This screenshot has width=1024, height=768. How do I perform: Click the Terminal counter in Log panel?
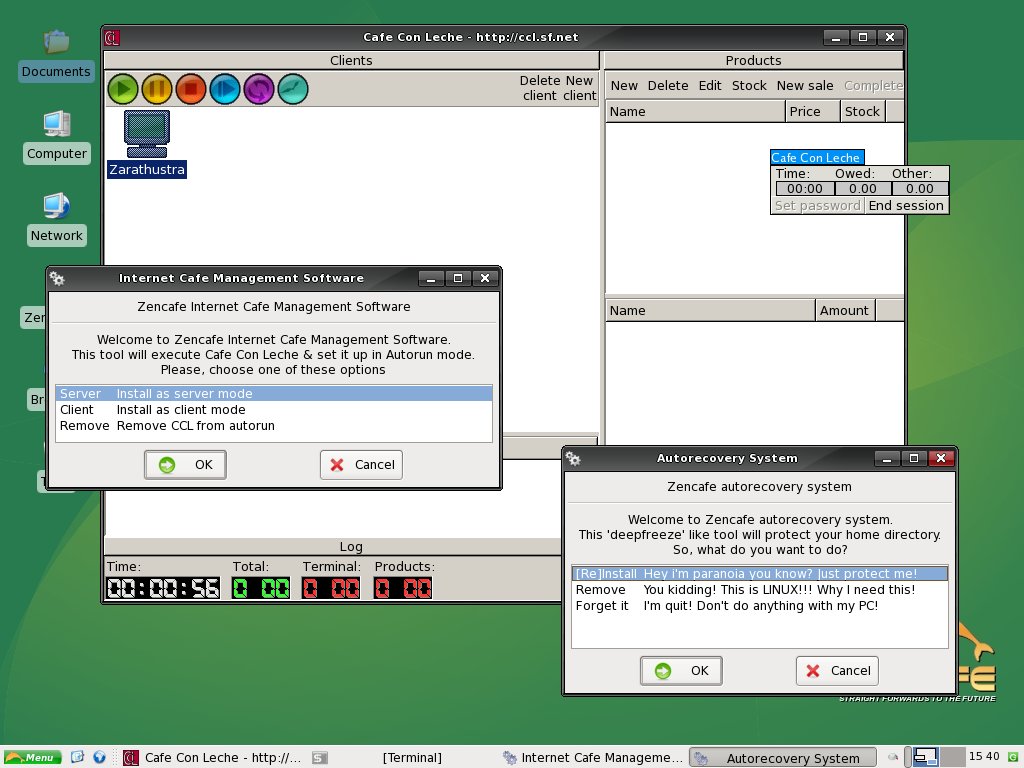(x=331, y=588)
